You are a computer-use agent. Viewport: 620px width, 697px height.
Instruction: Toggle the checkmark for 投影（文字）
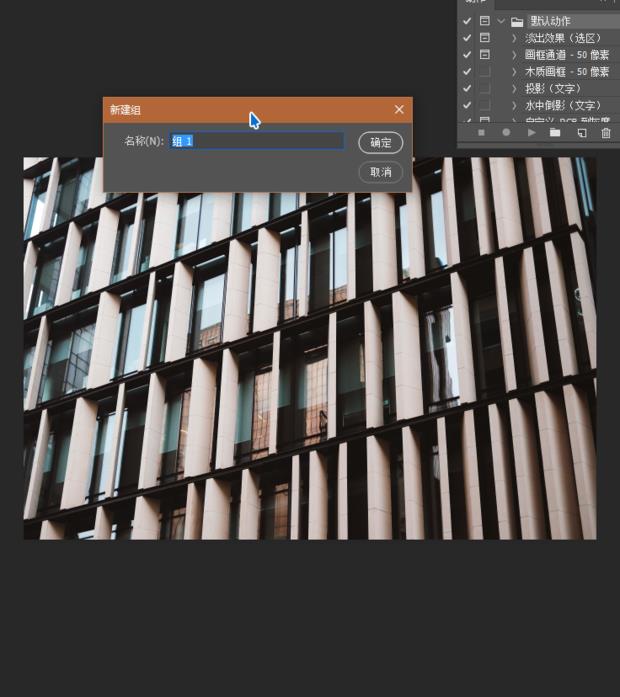467,88
